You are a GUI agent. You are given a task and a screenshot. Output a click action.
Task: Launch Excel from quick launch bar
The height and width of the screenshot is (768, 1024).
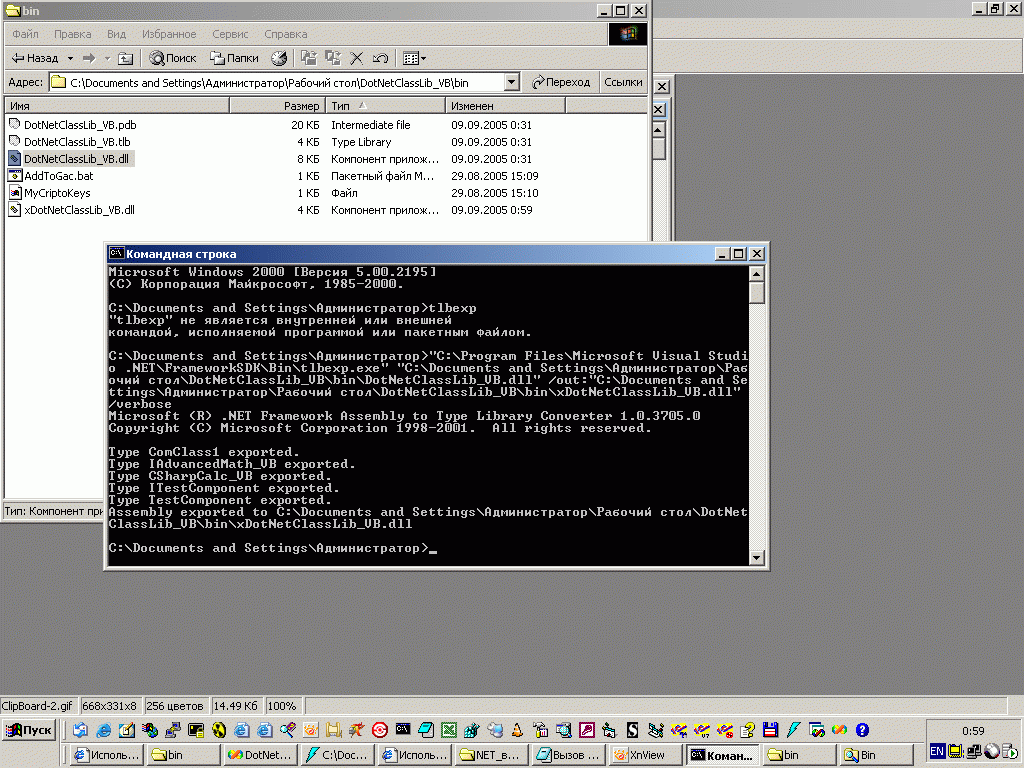pos(448,730)
